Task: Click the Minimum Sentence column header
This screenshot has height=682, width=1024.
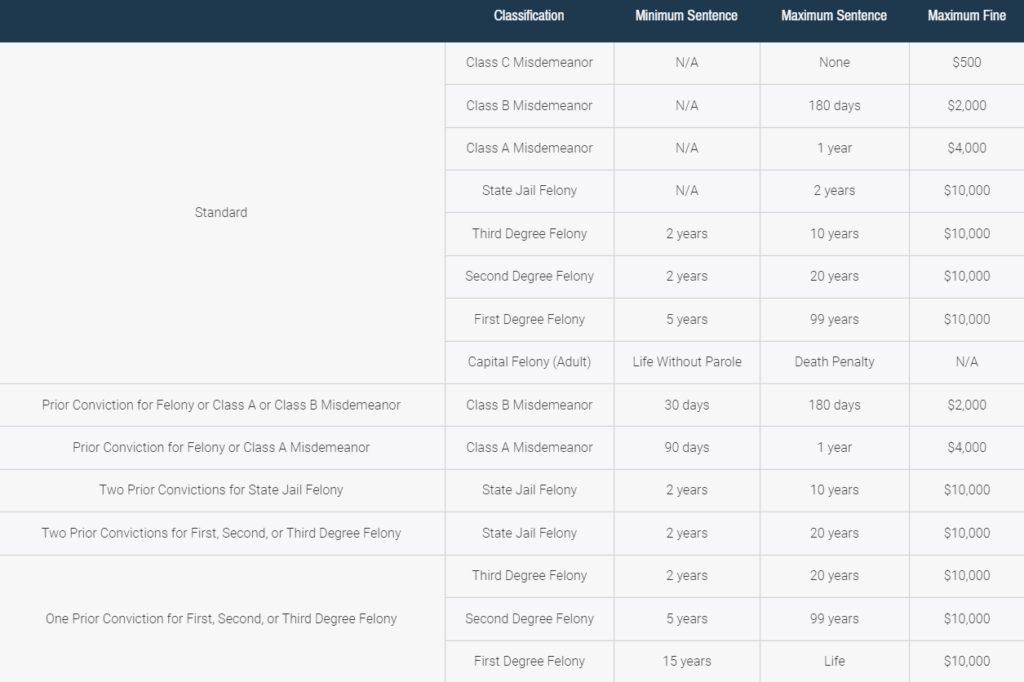Action: 686,16
